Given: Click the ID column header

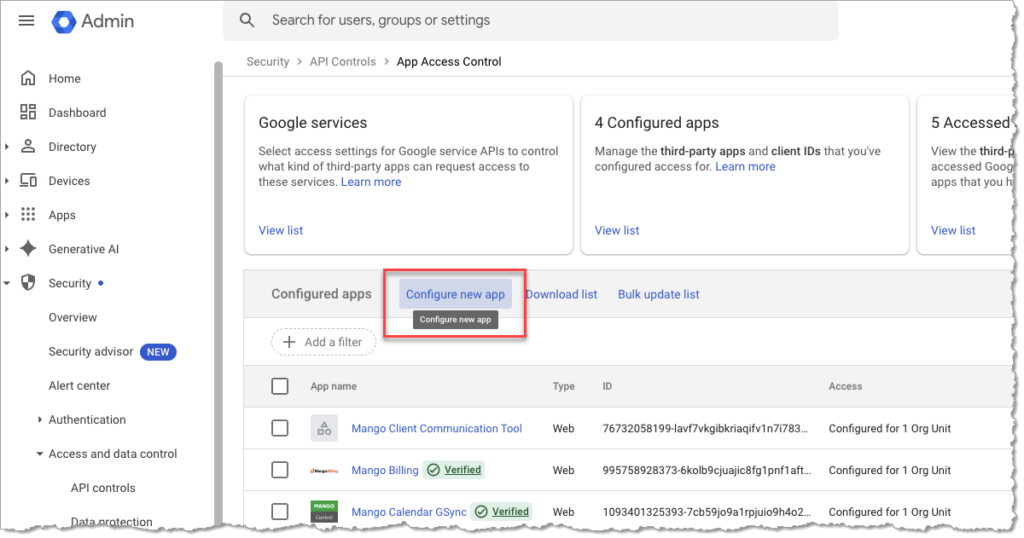Looking at the screenshot, I should (607, 387).
